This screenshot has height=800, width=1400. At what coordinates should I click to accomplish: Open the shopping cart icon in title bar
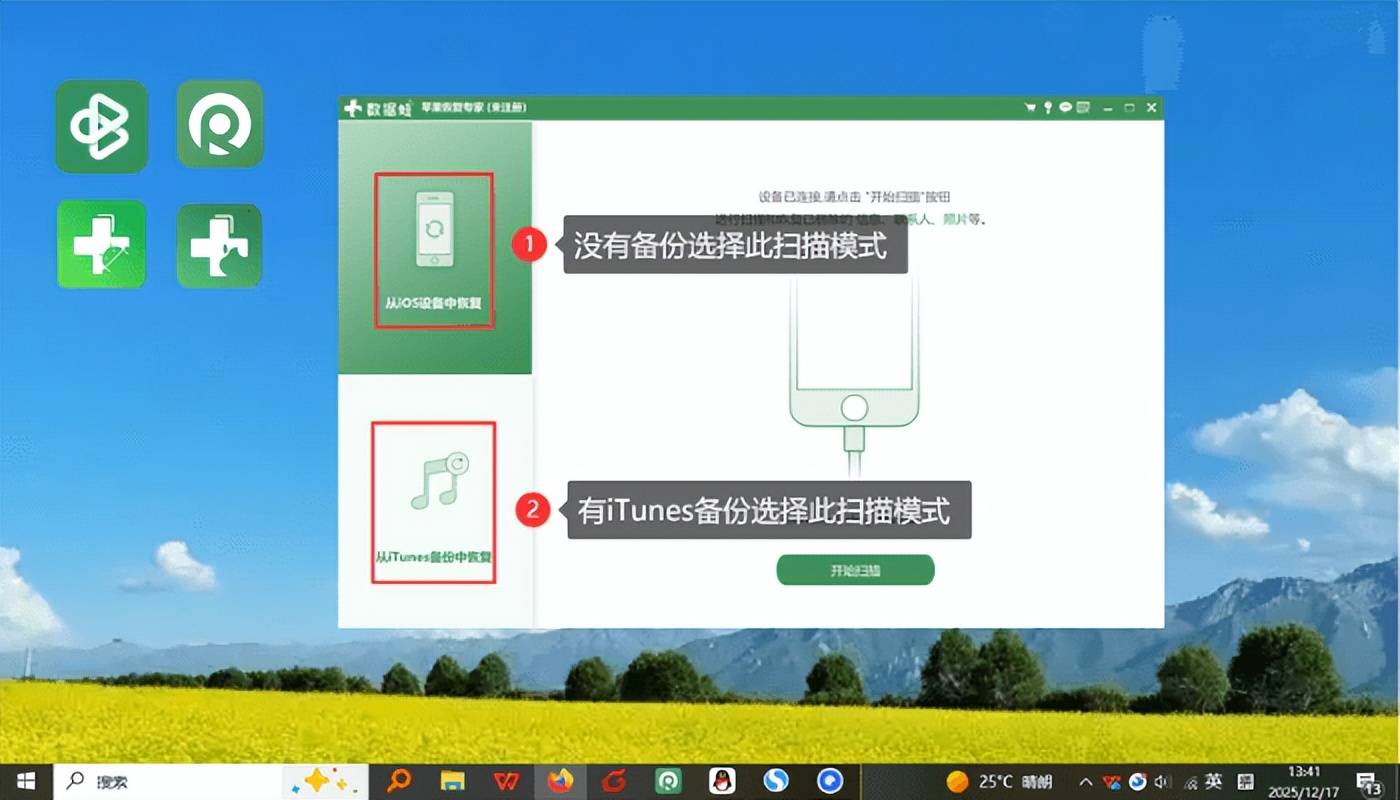[1030, 108]
